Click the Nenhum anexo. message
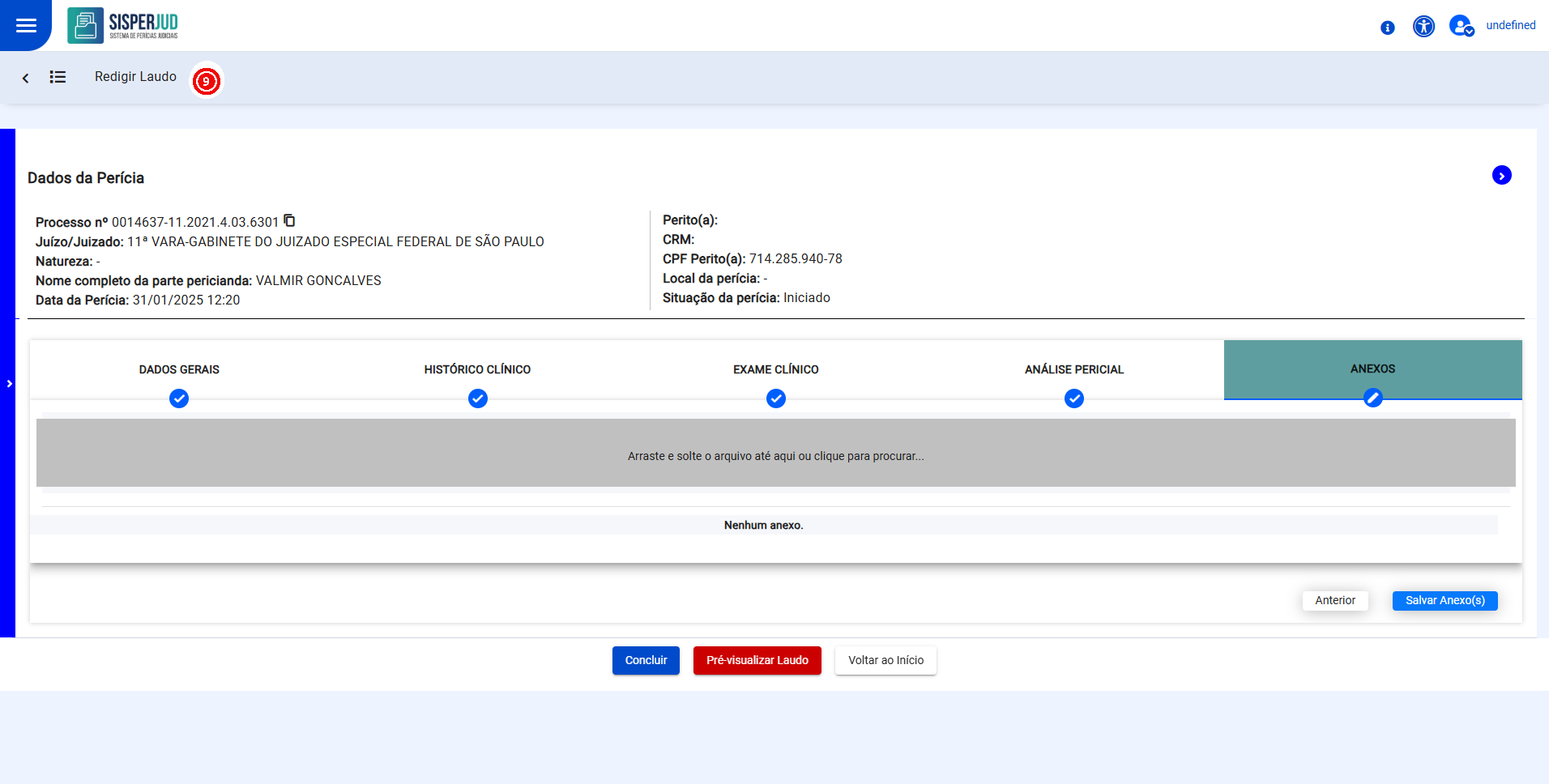Image resolution: width=1549 pixels, height=784 pixels. [764, 525]
